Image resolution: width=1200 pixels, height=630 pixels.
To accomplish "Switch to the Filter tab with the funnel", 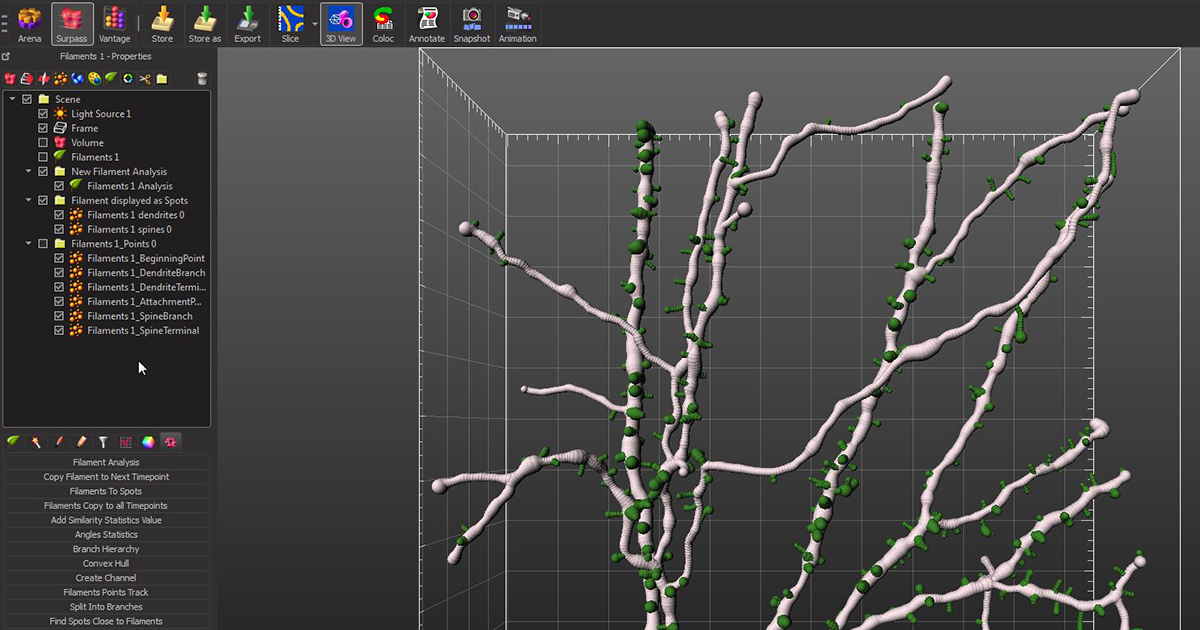I will (103, 441).
